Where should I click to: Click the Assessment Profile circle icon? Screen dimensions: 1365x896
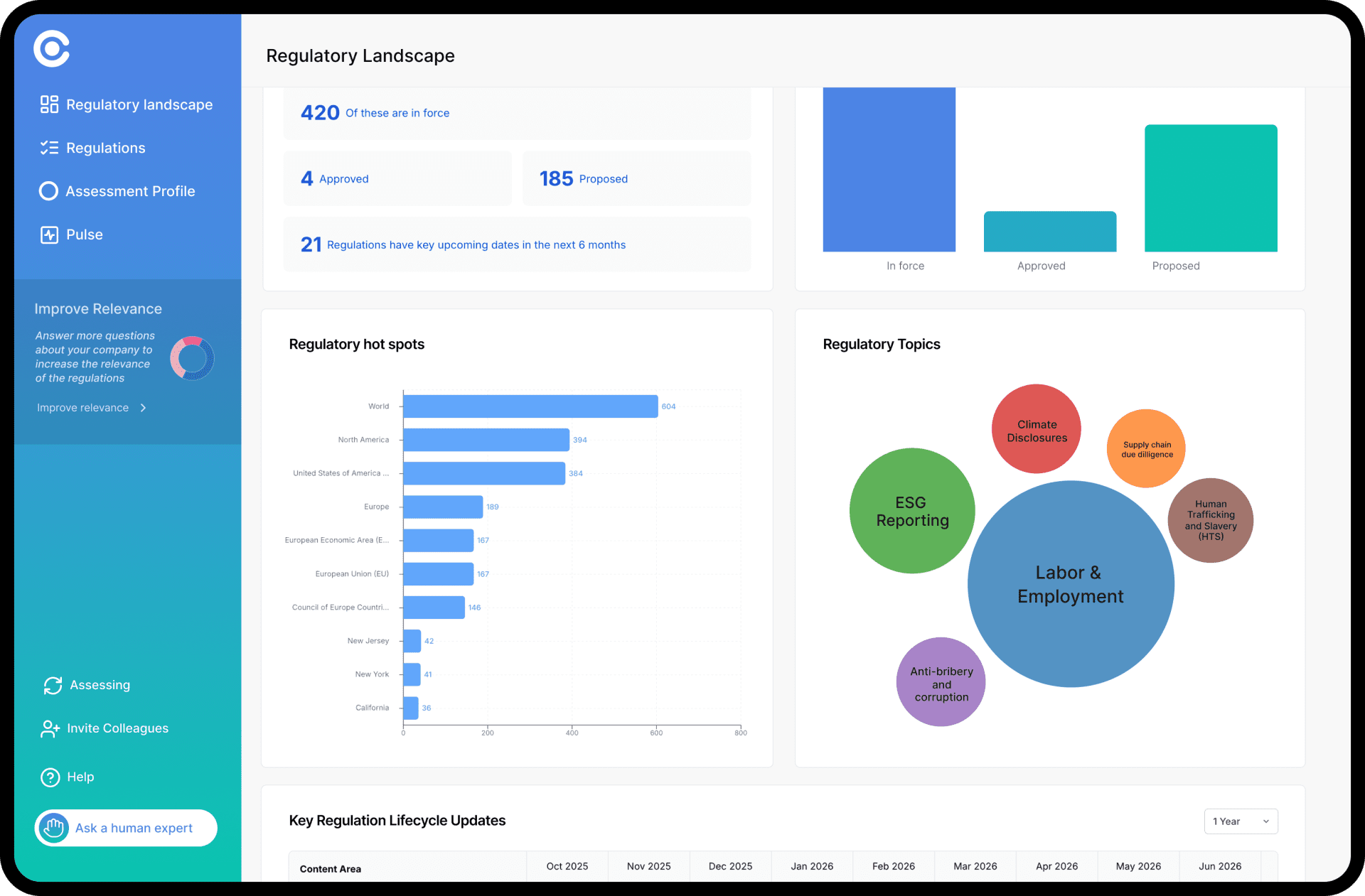coord(48,191)
